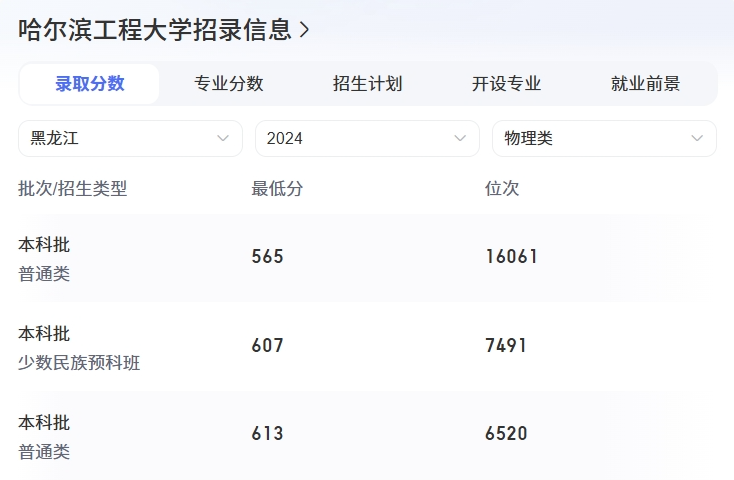Select the 录取分数 tab
Screen dimensions: 734x480
[x=90, y=84]
